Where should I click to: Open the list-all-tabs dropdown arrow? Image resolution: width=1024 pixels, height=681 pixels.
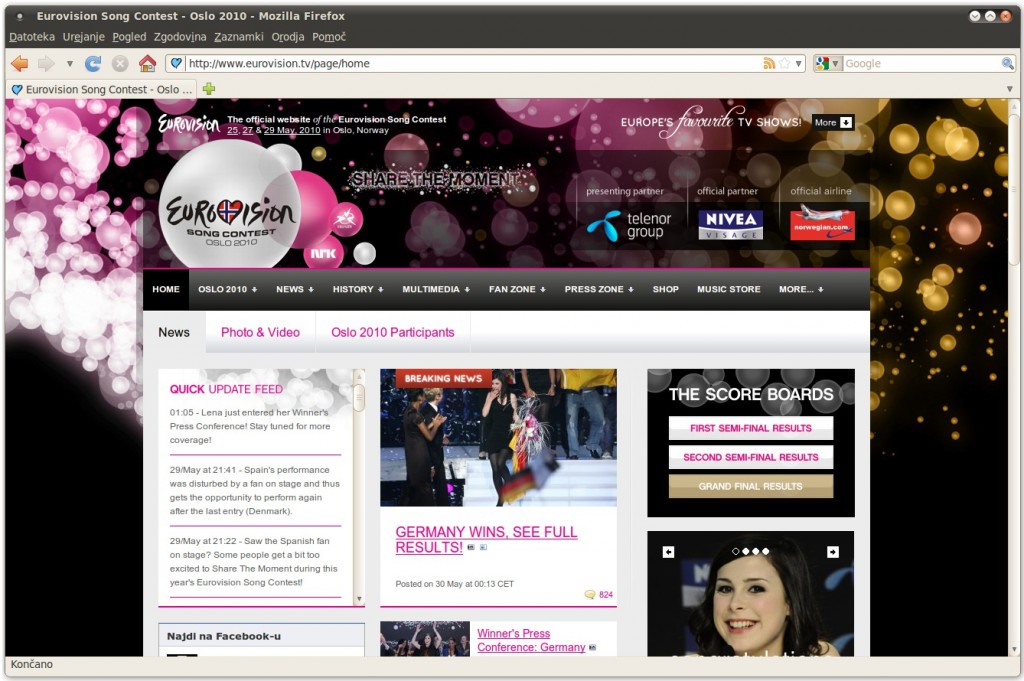coord(1010,89)
